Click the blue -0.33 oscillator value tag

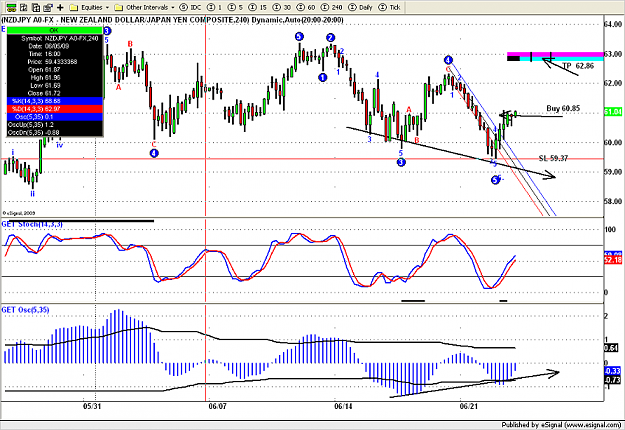click(x=613, y=371)
